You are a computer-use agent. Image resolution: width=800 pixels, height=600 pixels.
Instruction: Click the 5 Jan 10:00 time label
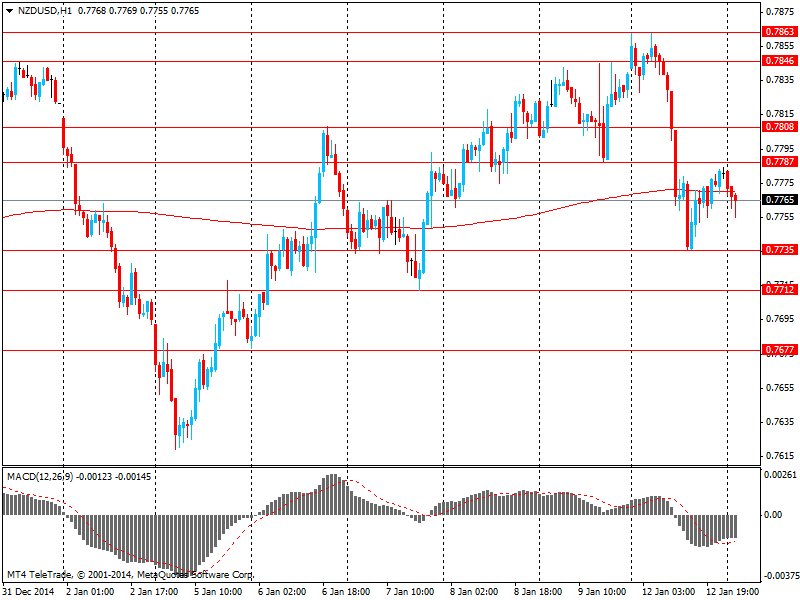pos(217,592)
